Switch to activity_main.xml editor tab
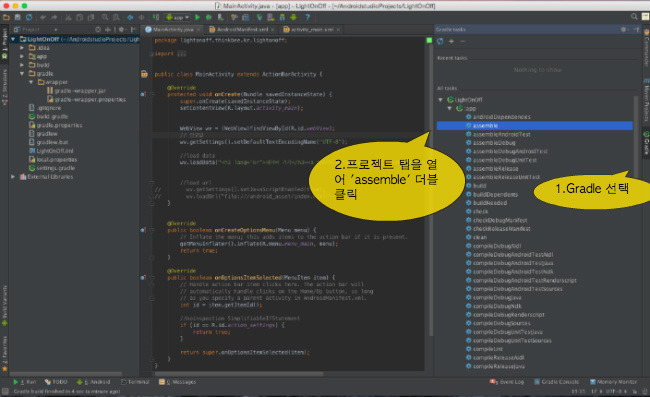650x397 pixels. pos(311,29)
